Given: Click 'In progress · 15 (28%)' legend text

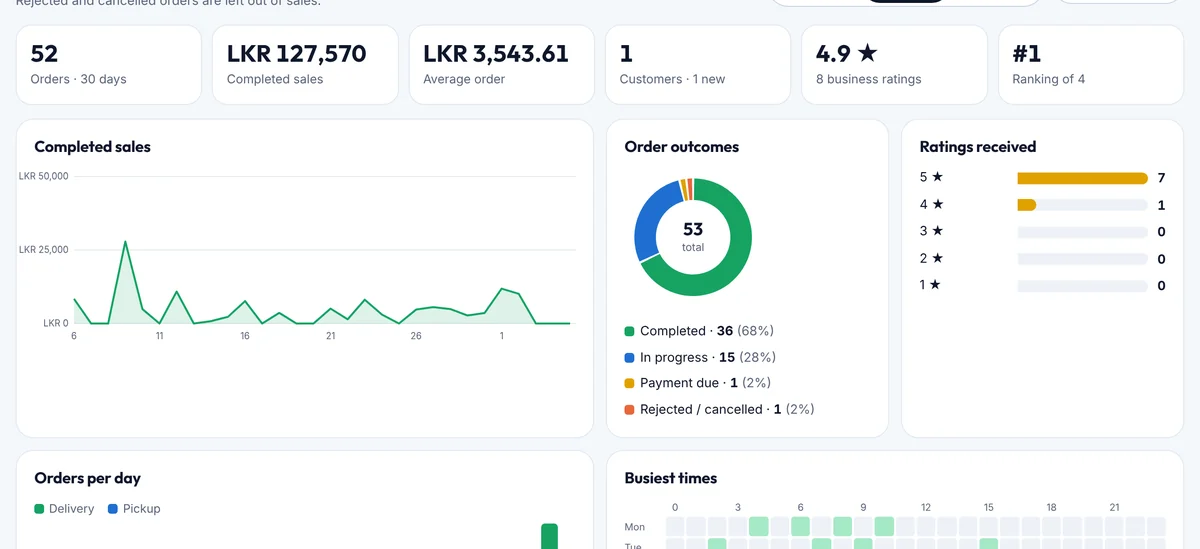Looking at the screenshot, I should pyautogui.click(x=708, y=357).
